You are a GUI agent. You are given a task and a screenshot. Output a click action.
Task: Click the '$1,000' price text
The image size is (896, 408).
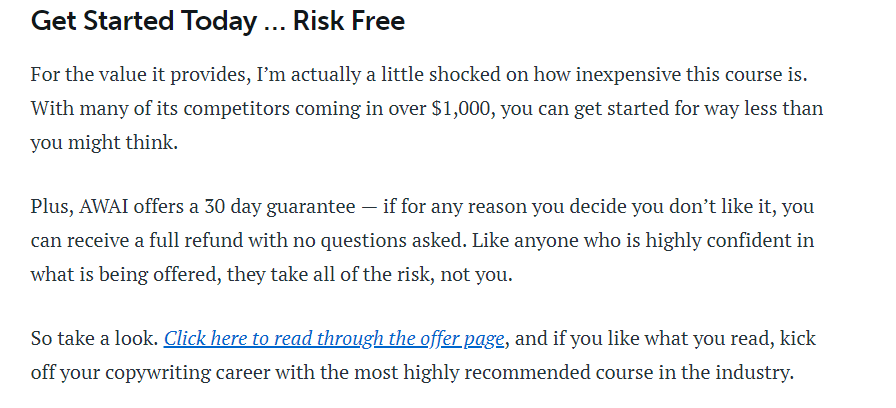click(462, 109)
